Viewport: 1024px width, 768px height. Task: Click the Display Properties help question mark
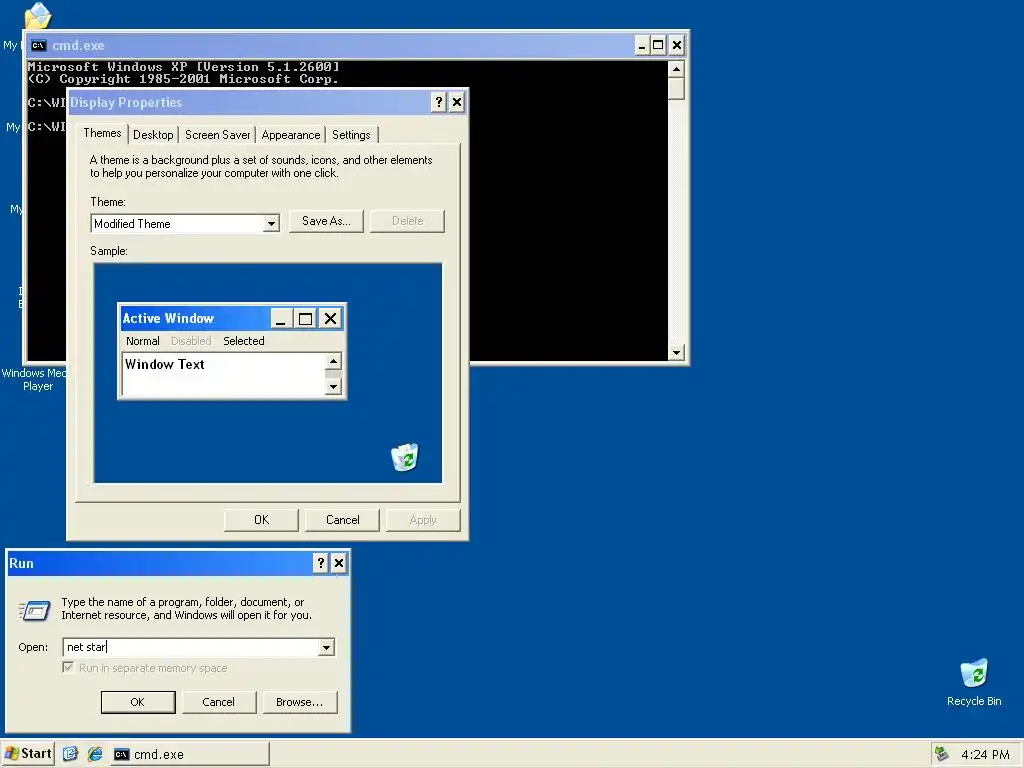[x=439, y=102]
